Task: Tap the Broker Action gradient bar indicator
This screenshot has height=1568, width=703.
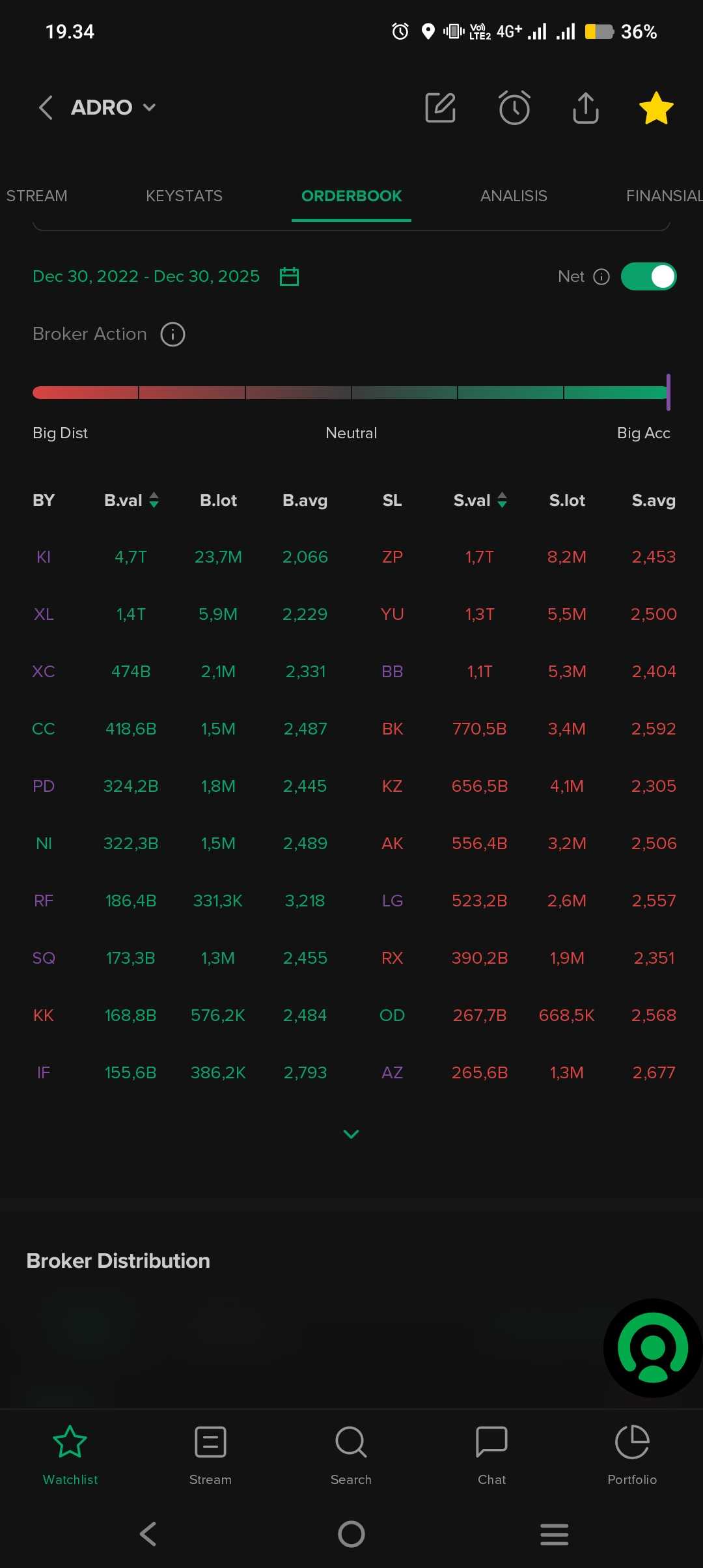Action: [668, 392]
